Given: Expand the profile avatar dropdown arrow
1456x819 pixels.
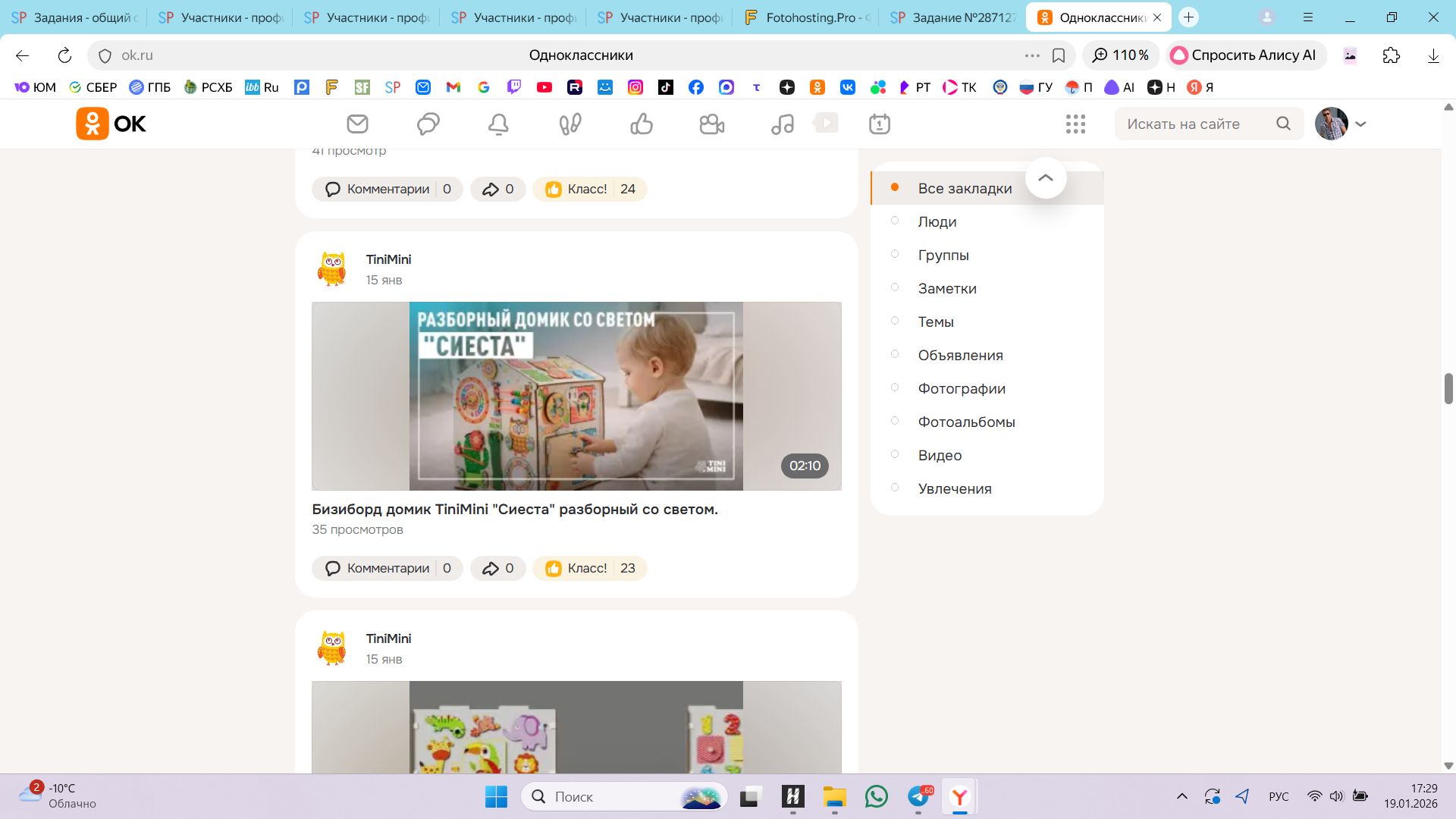Looking at the screenshot, I should coord(1361,124).
